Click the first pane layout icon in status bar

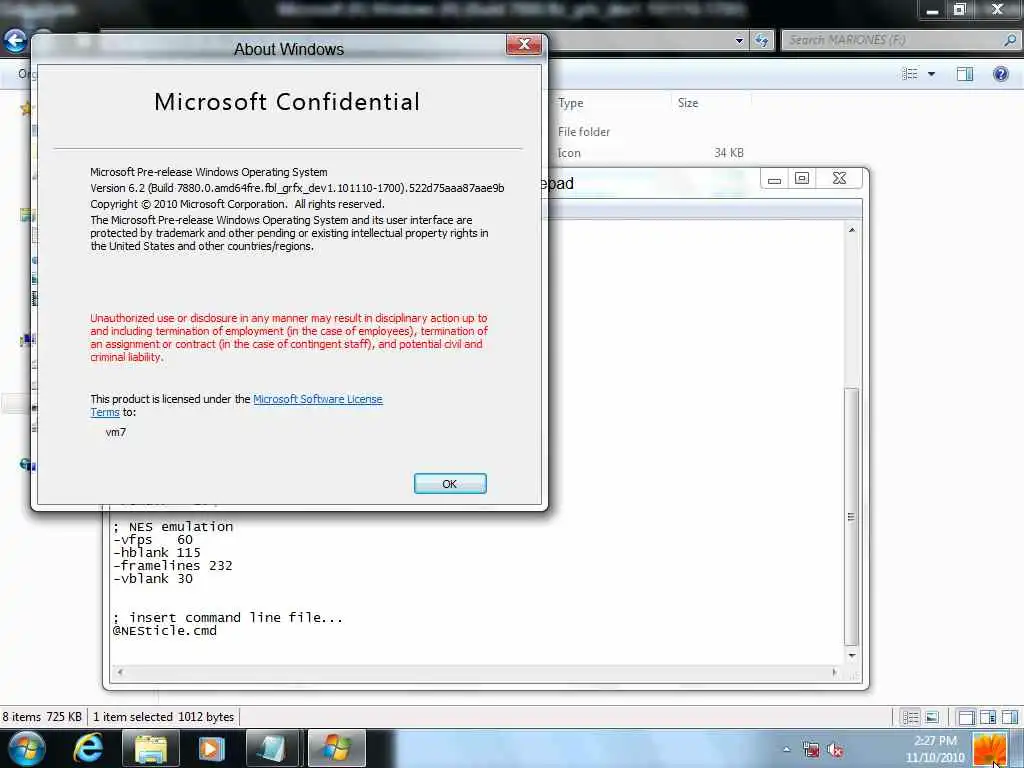(x=966, y=717)
